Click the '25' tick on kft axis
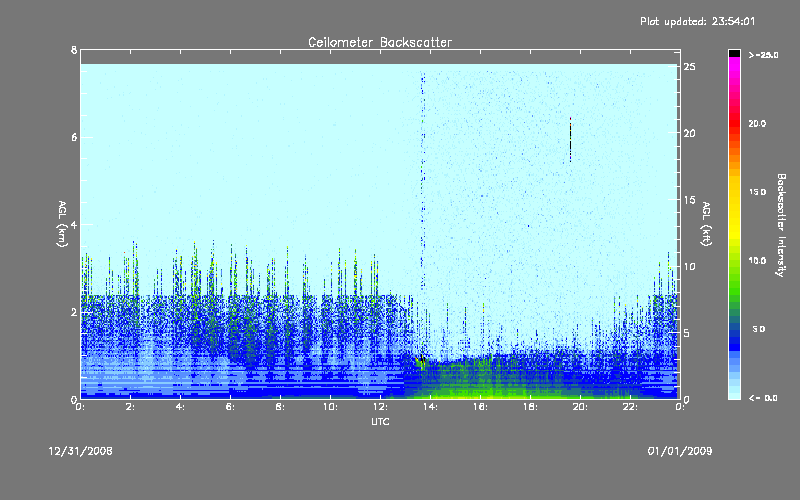 pos(690,67)
